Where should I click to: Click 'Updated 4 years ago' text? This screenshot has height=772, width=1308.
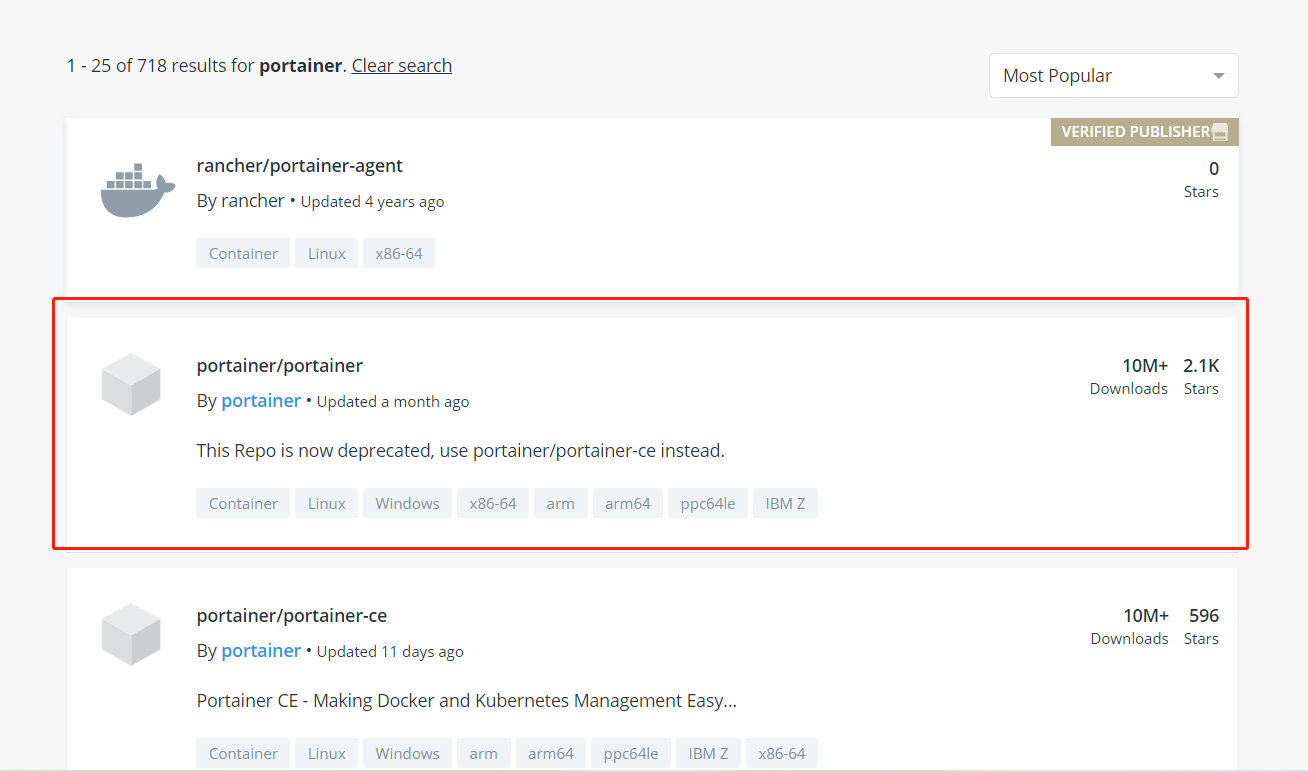(372, 202)
